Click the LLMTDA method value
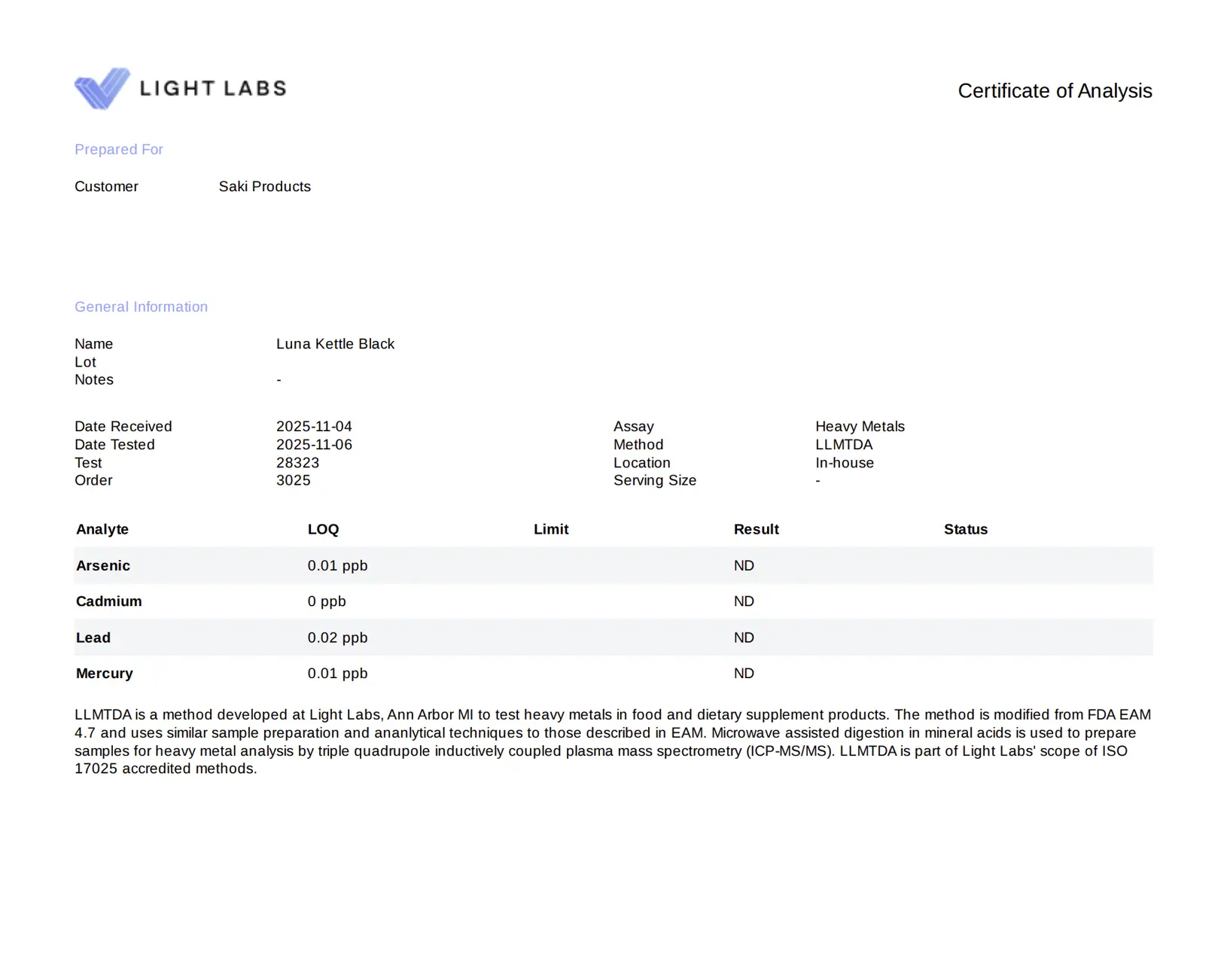Screen dimensions: 1227x980 [844, 445]
